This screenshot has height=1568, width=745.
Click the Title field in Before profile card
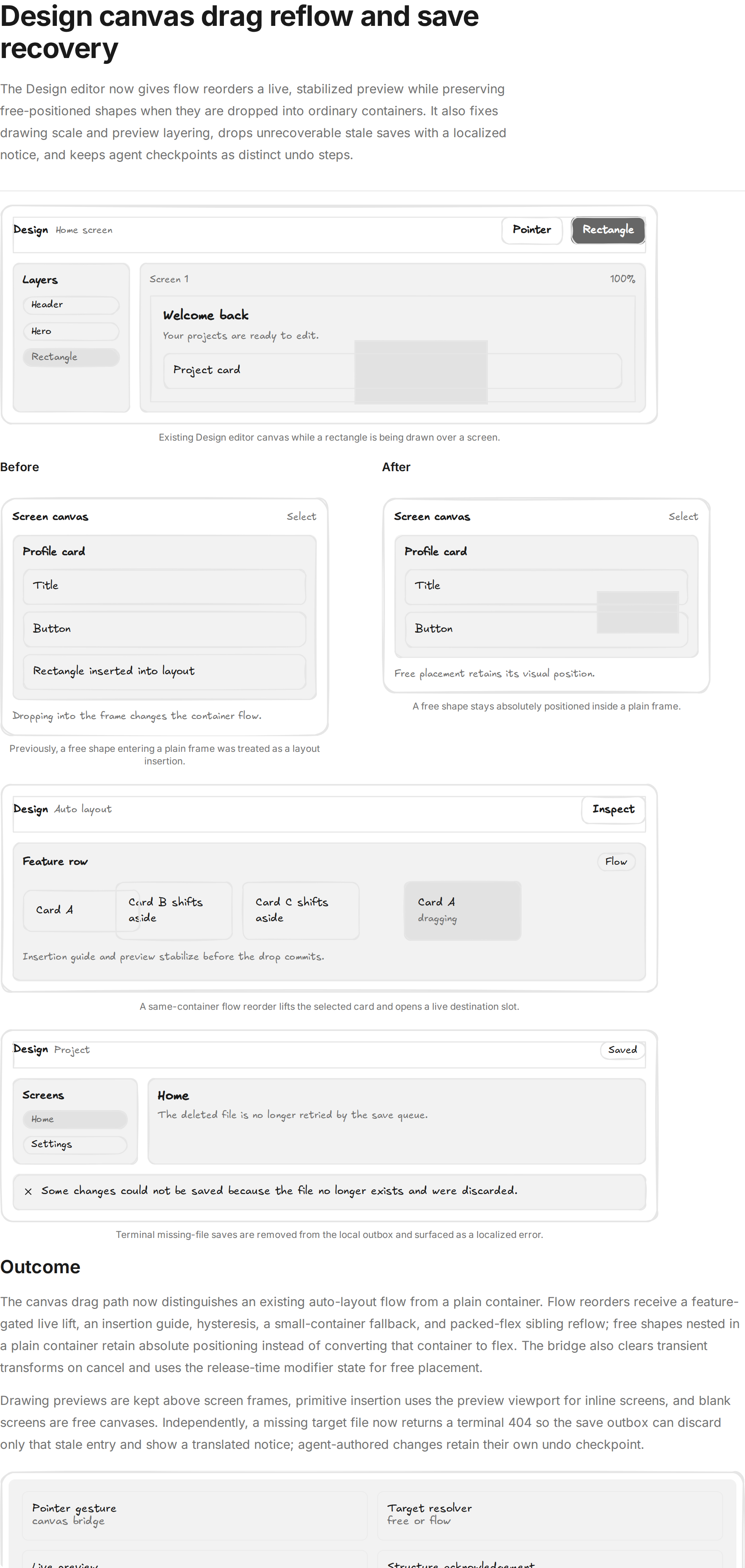click(x=164, y=587)
